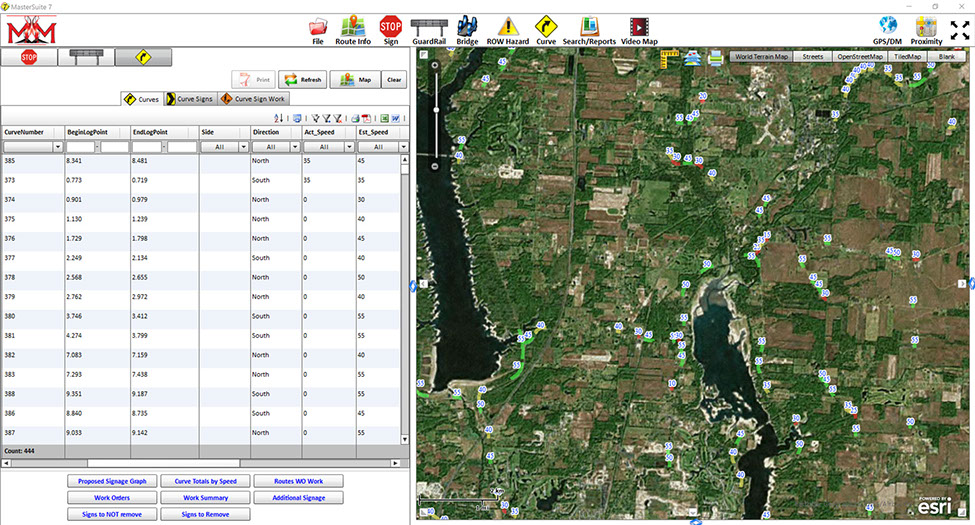The width and height of the screenshot is (975, 525).
Task: Click the Refresh button
Action: pyautogui.click(x=302, y=80)
